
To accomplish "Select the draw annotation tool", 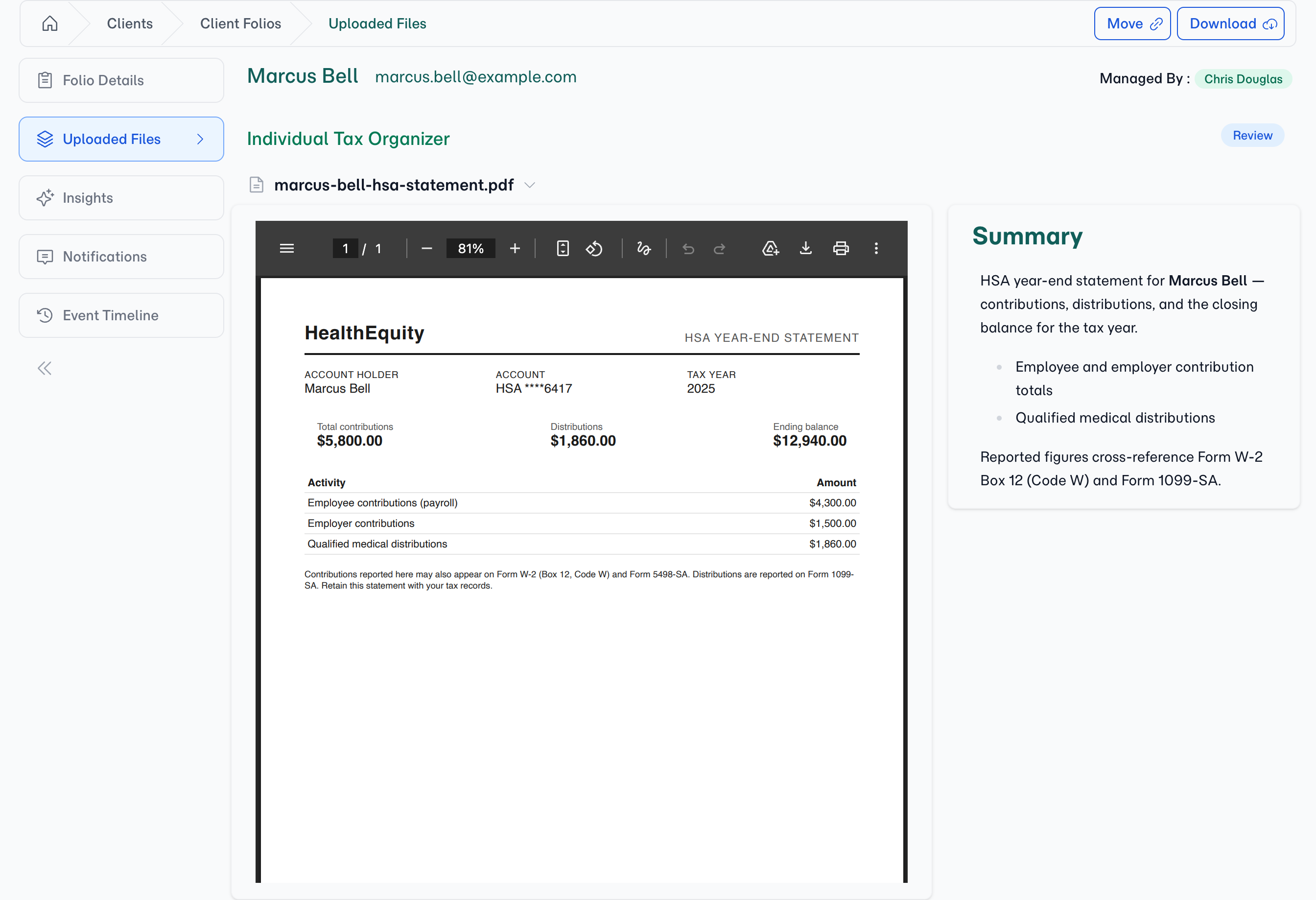I will point(644,249).
